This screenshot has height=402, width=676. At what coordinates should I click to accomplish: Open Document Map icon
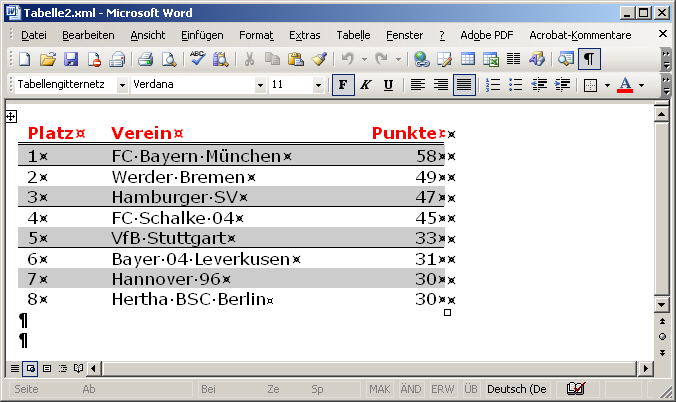tap(566, 59)
